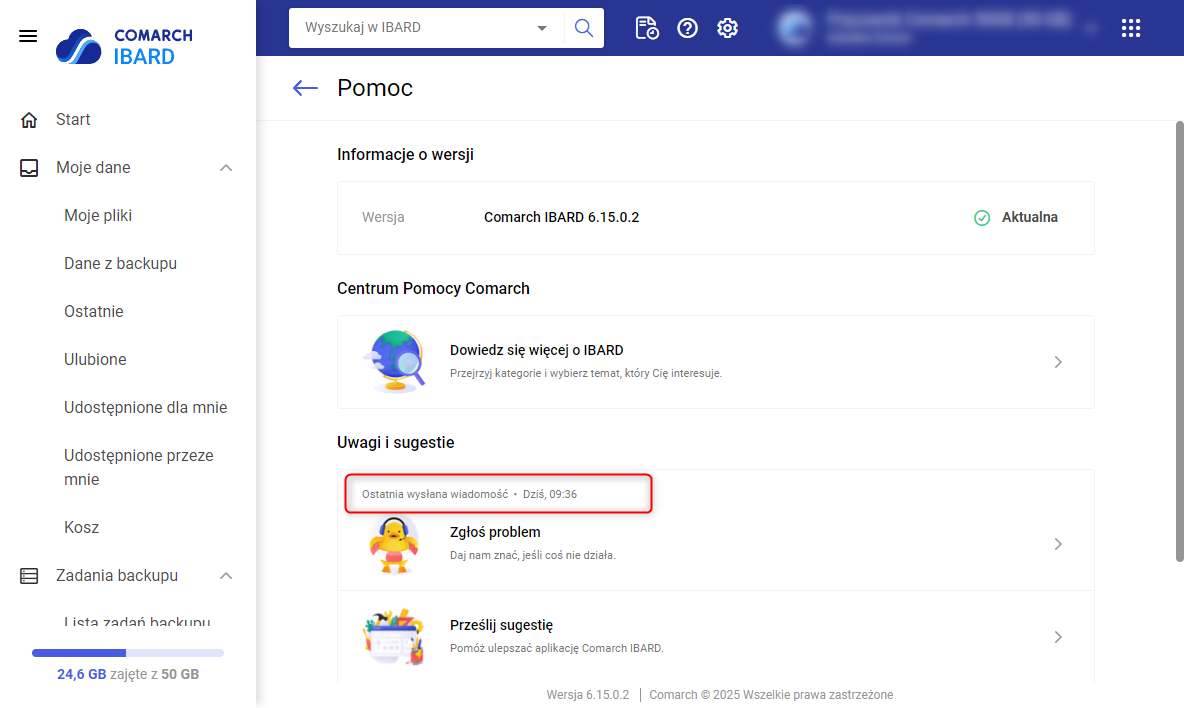1184x708 pixels.
Task: Click the globe magnifier illustration
Action: (x=394, y=362)
